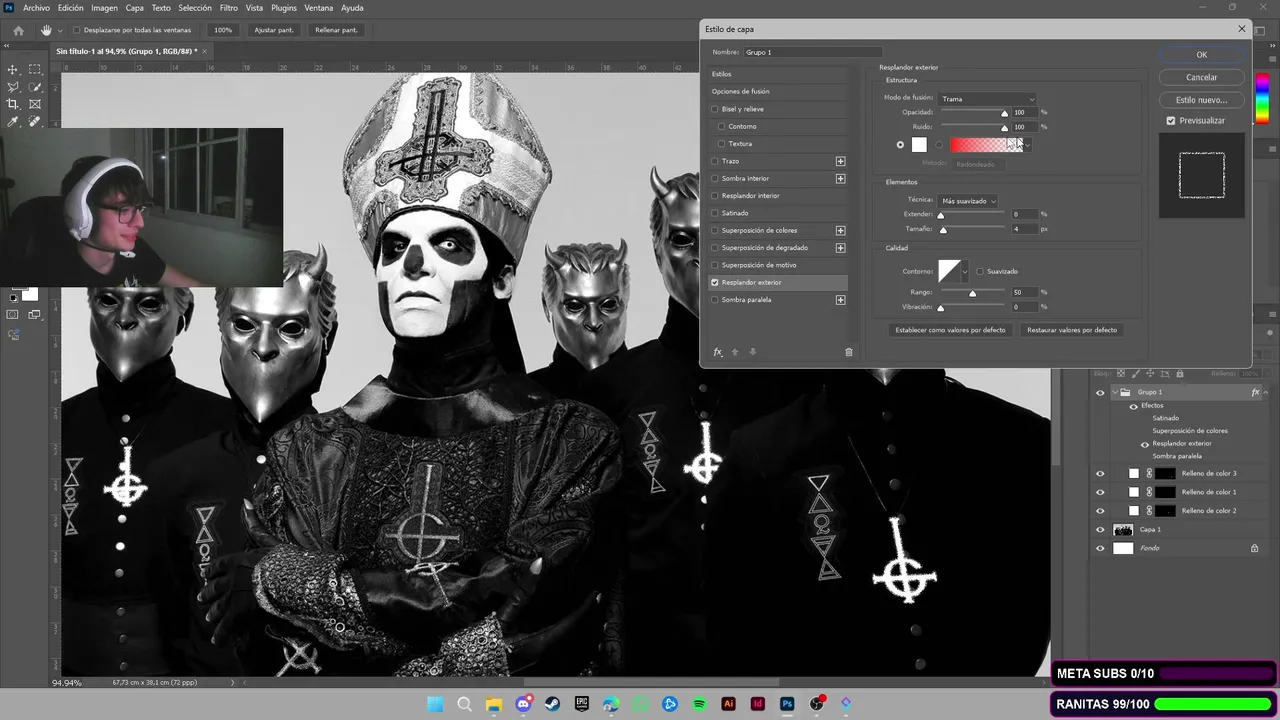The image size is (1280, 720).
Task: Open Hand tool preset dropdown arrow
Action: pos(60,30)
